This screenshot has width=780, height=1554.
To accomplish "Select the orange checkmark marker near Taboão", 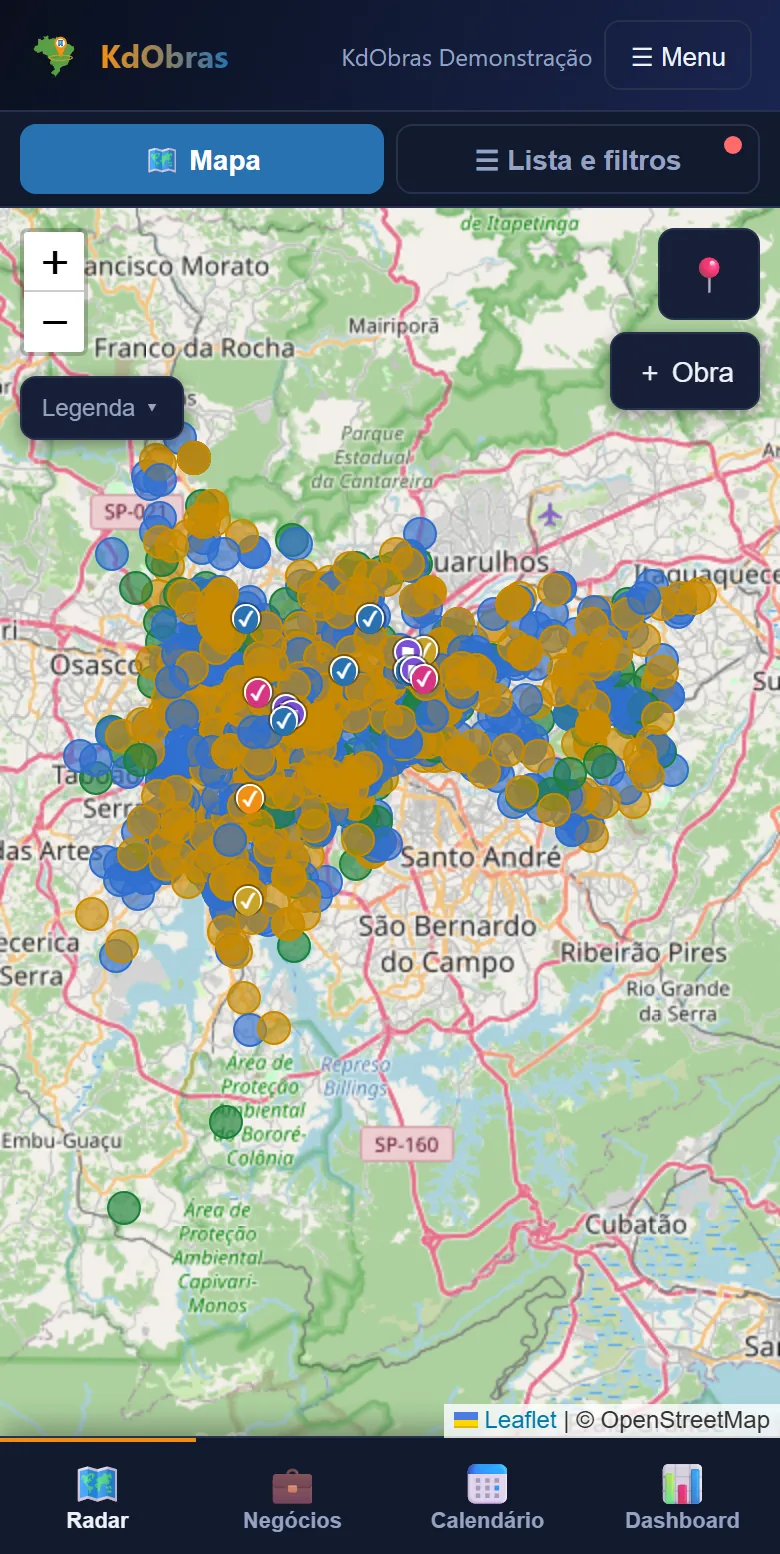I will pos(249,798).
